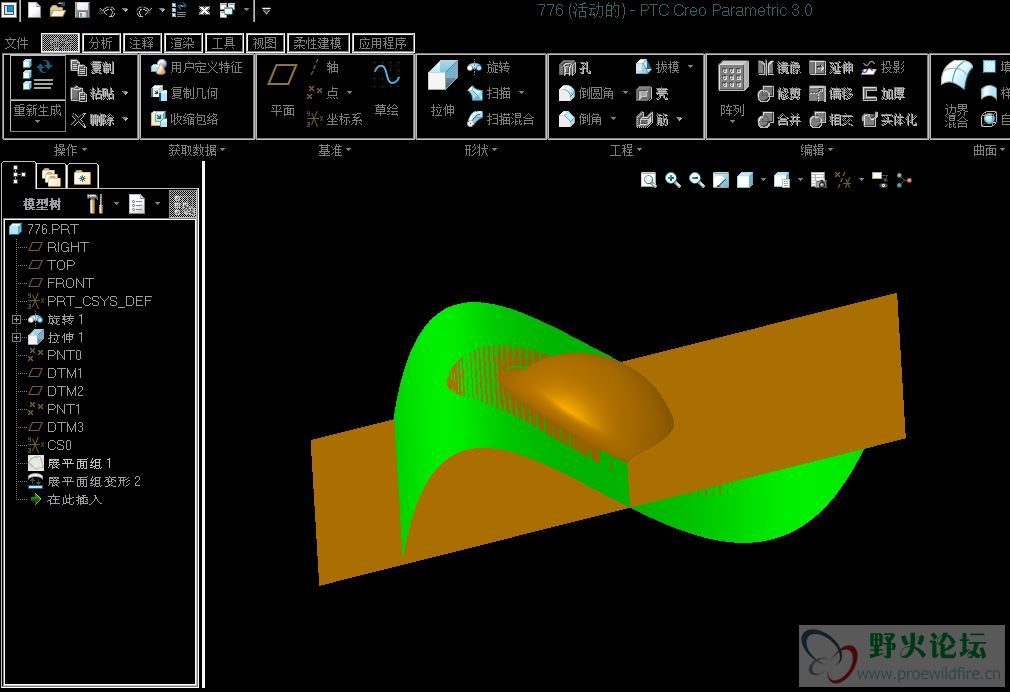
Task: Click the large 重新生成 regenerate icon
Action: coord(38,76)
